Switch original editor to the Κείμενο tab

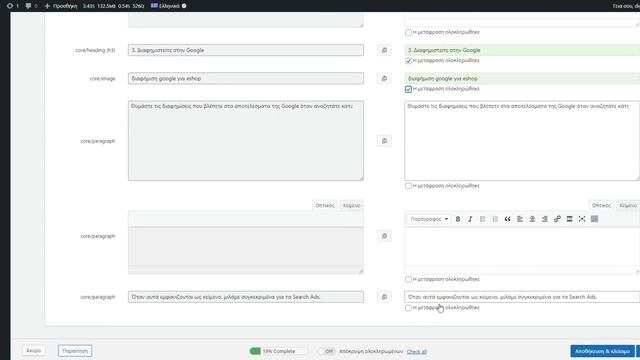(351, 205)
